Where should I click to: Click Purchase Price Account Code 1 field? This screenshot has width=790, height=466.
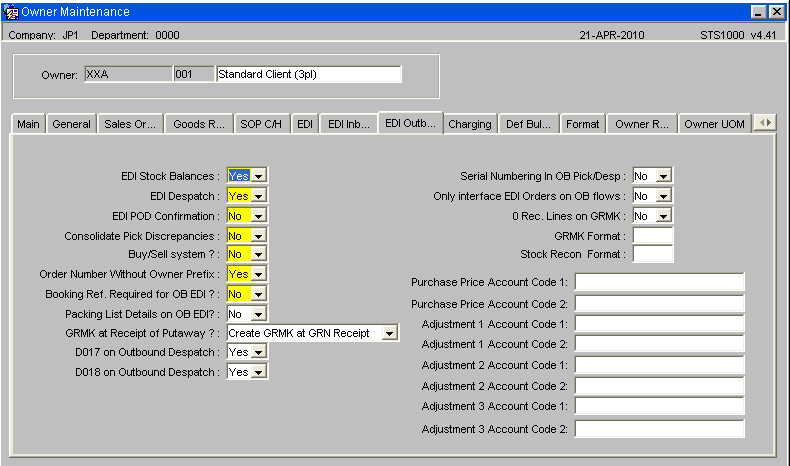coord(660,282)
